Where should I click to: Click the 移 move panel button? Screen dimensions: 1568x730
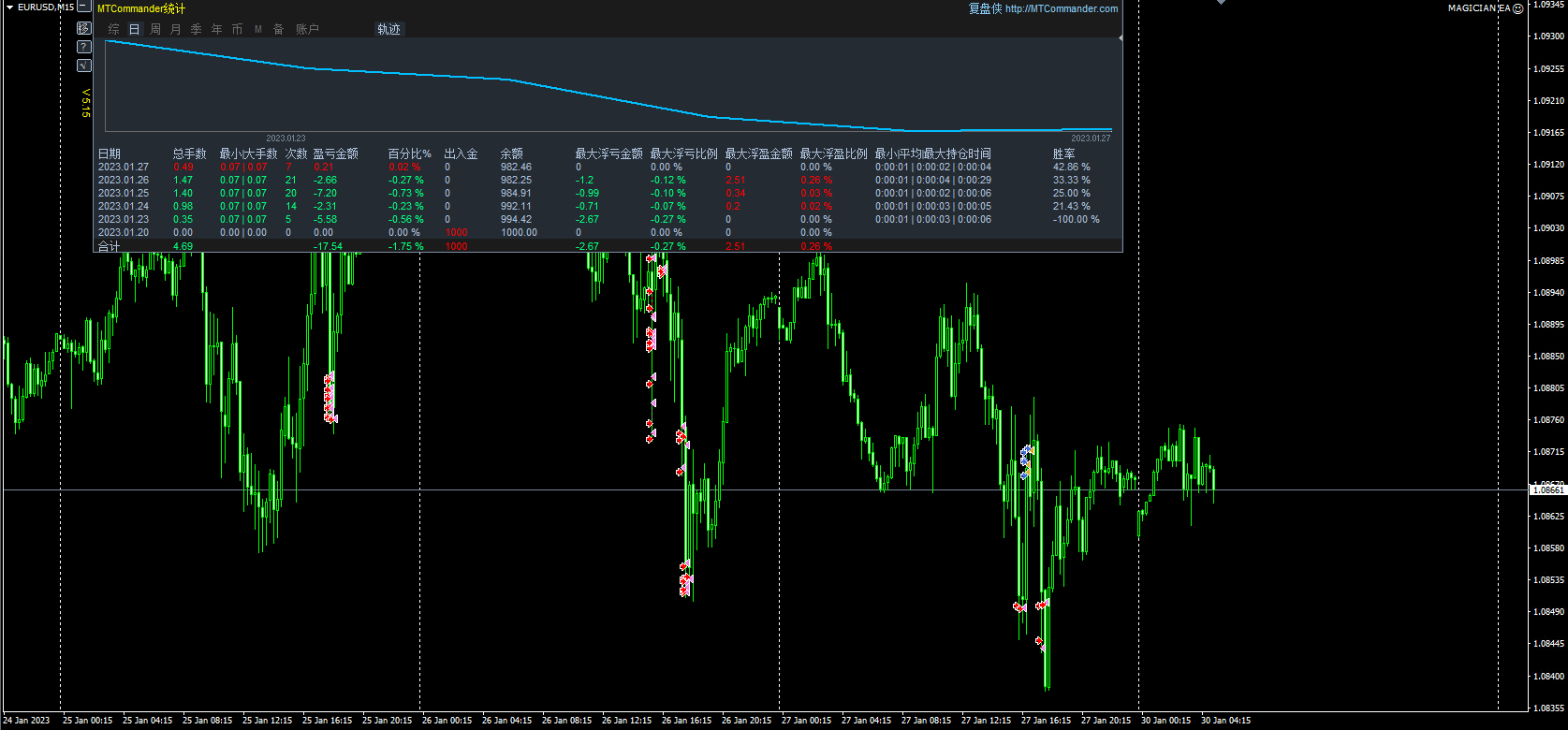pyautogui.click(x=84, y=28)
